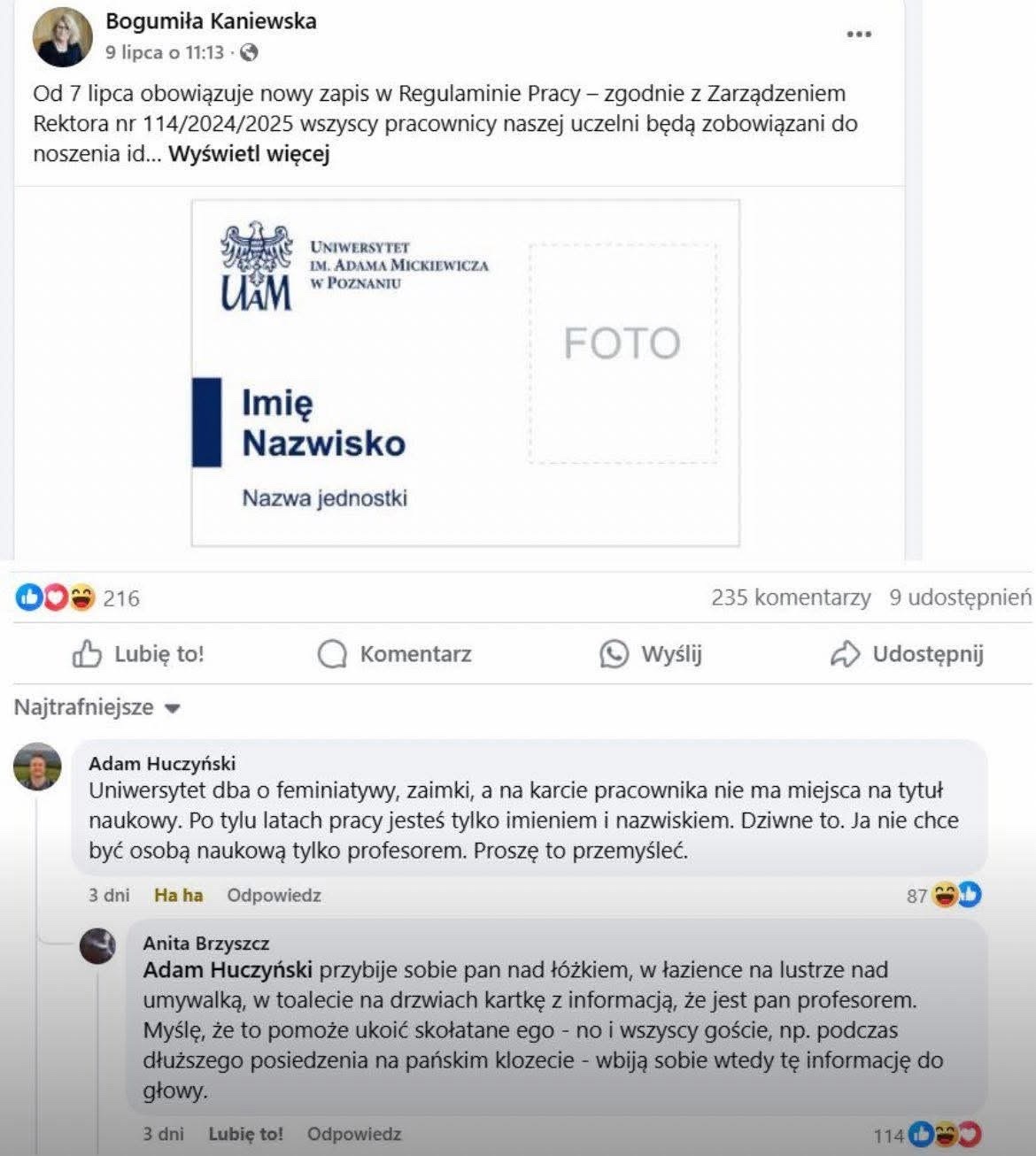This screenshot has height=1156, width=1036.
Task: Open the Bogumiła Kaniewska author name link
Action: pyautogui.click(x=211, y=21)
